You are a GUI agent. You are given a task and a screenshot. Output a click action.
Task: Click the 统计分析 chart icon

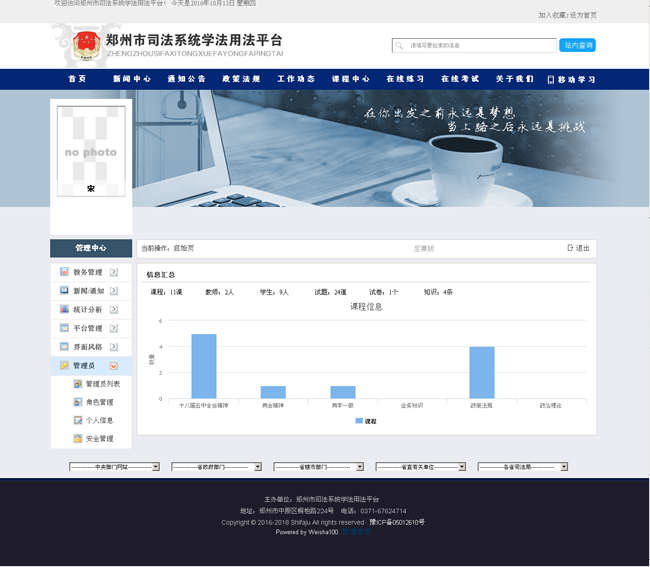click(64, 309)
